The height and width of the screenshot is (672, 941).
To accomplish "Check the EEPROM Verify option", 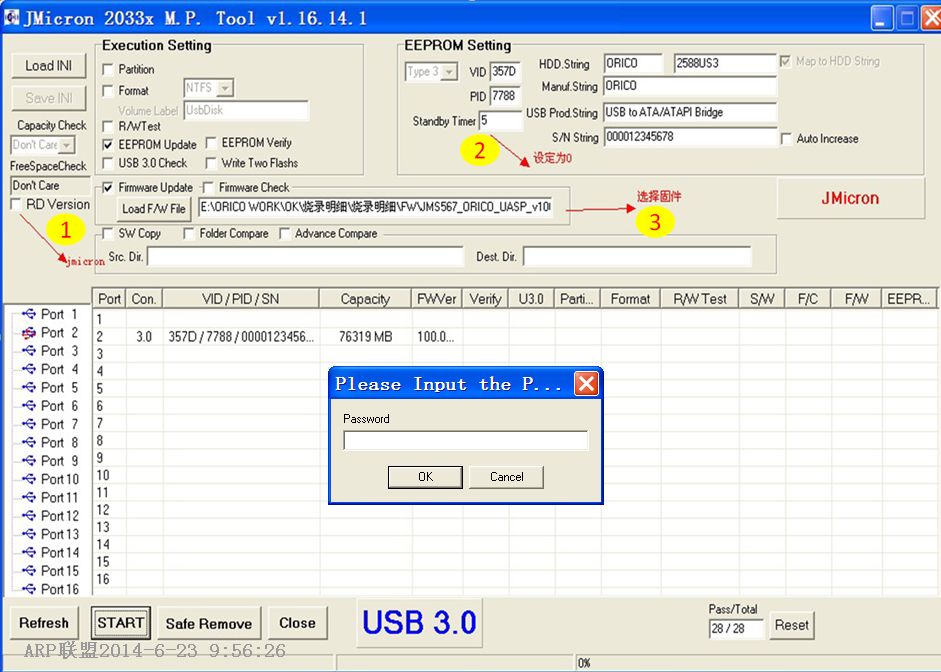I will click(x=211, y=143).
